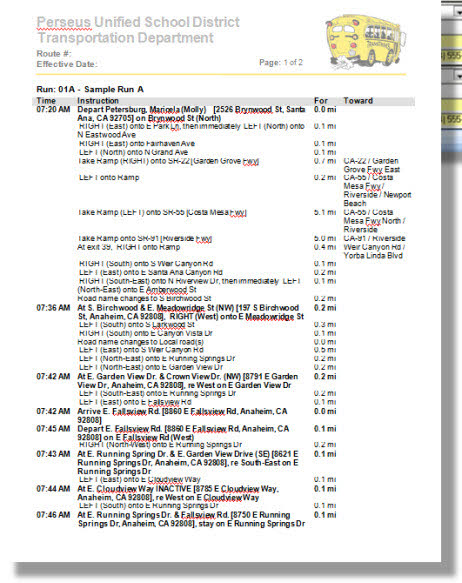Click At E. Running Spring Dr. & Garden View Drive
The height and width of the screenshot is (583, 462).
coord(188,463)
